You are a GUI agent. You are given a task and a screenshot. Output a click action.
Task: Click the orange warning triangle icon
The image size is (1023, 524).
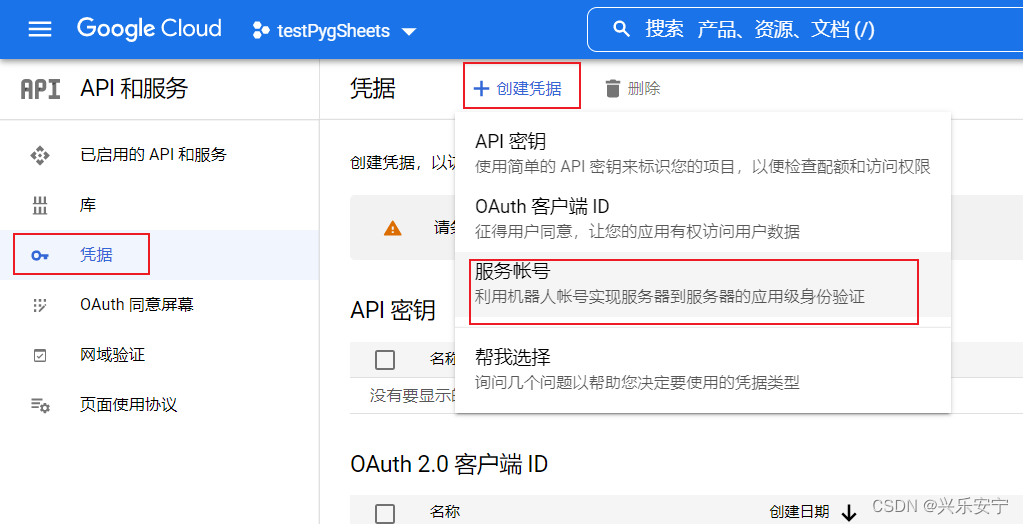pyautogui.click(x=393, y=228)
